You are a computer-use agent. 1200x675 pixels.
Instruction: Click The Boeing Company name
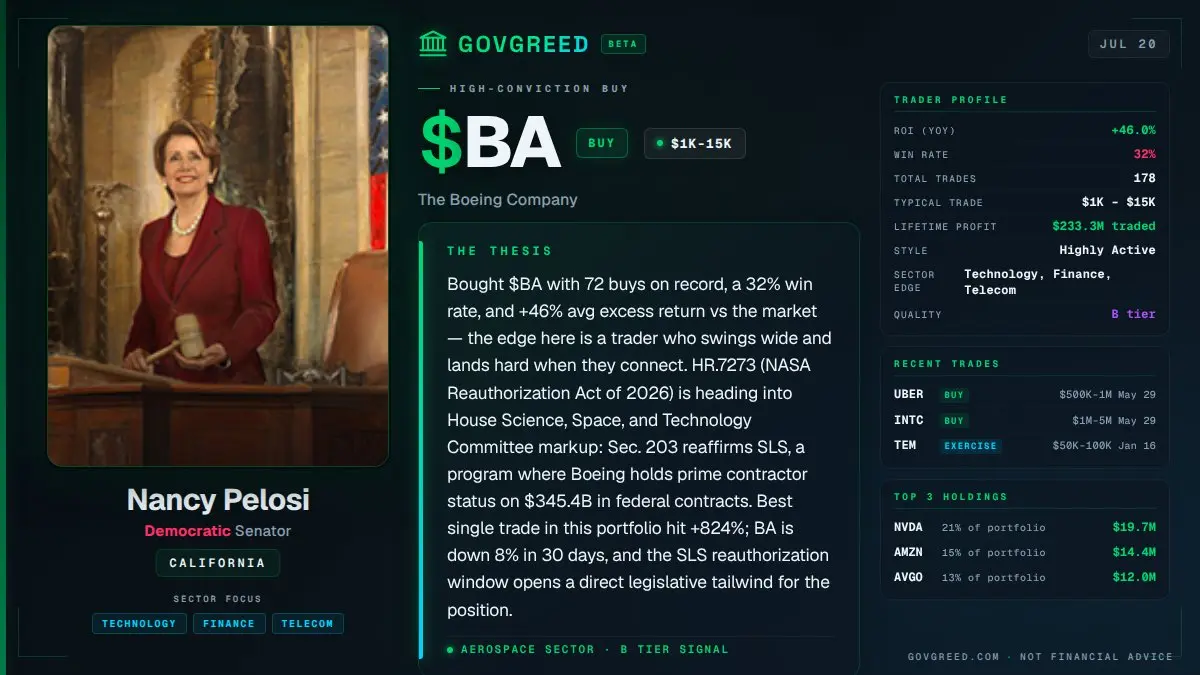pos(498,199)
